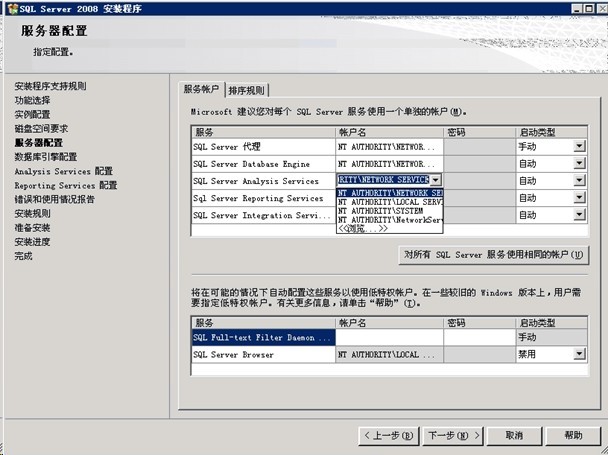Open startup type dropdown for SQL Server Integration Services
This screenshot has height=455, width=608.
(x=579, y=215)
